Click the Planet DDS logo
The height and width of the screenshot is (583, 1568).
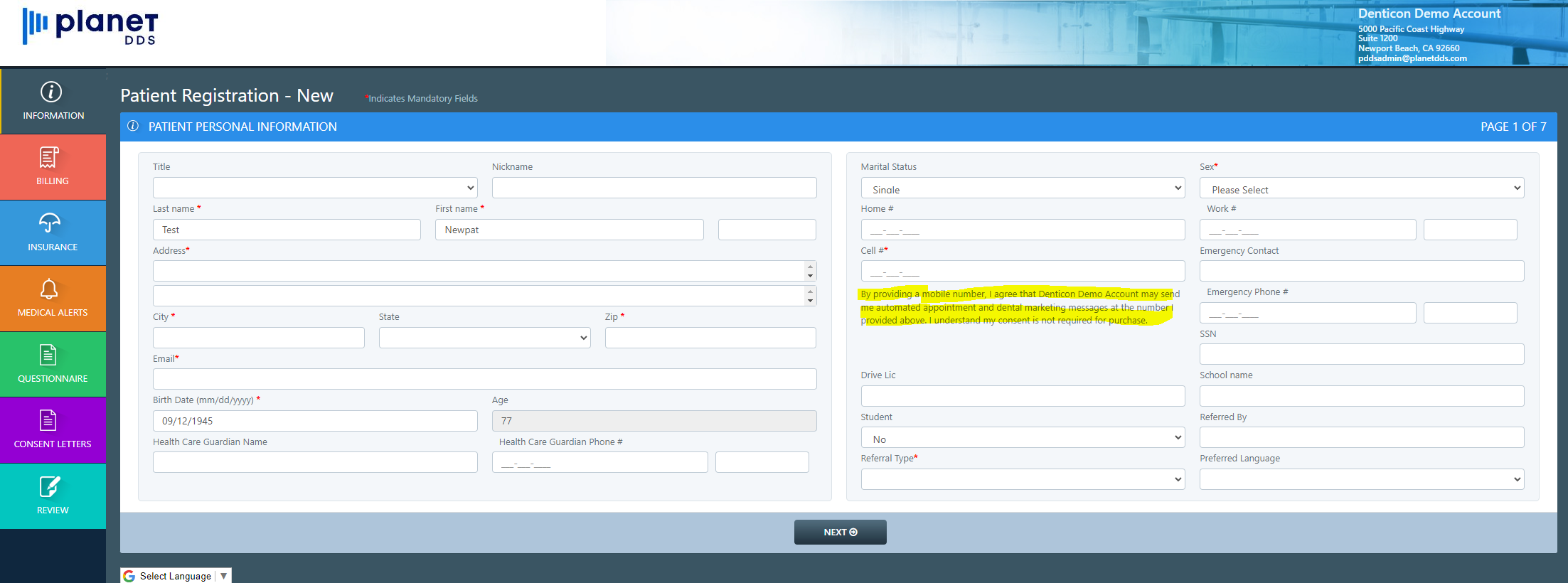(90, 26)
